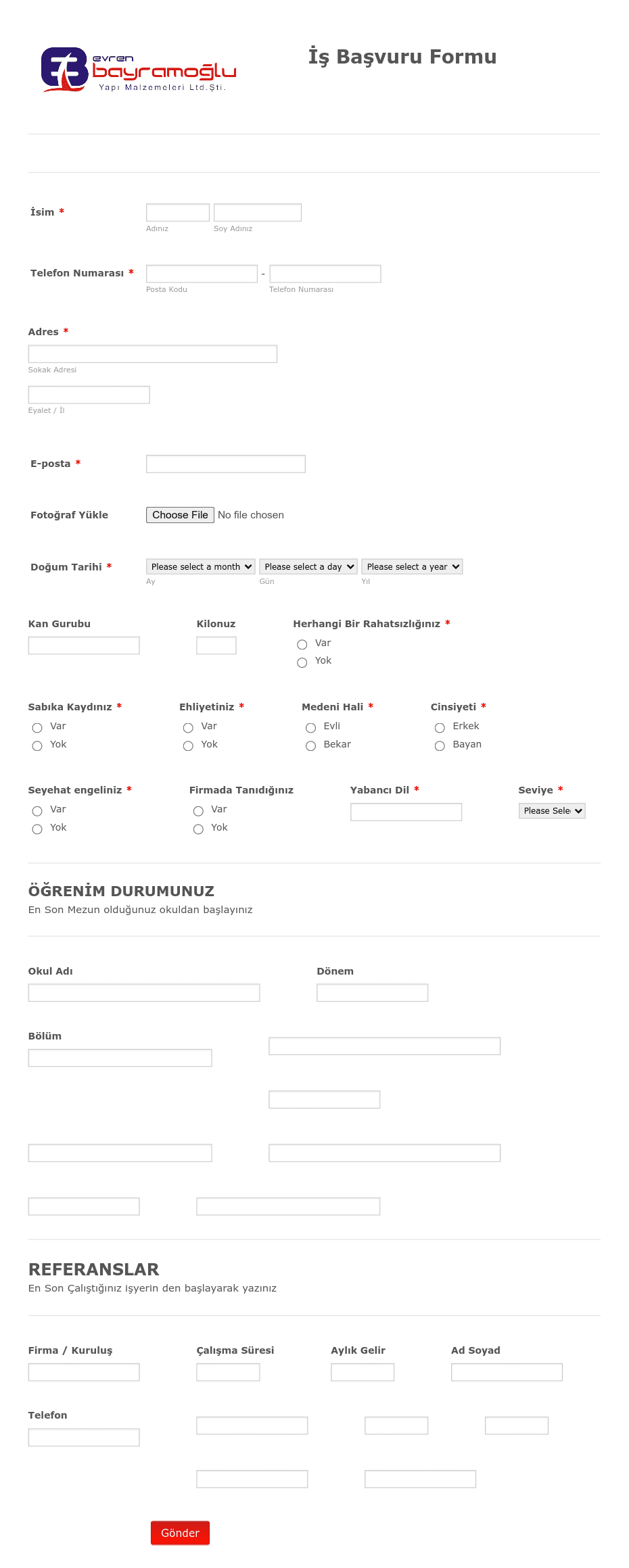Pick Erkek for Cinsiyeti
Screen dimensions: 629x1568
[x=440, y=727]
